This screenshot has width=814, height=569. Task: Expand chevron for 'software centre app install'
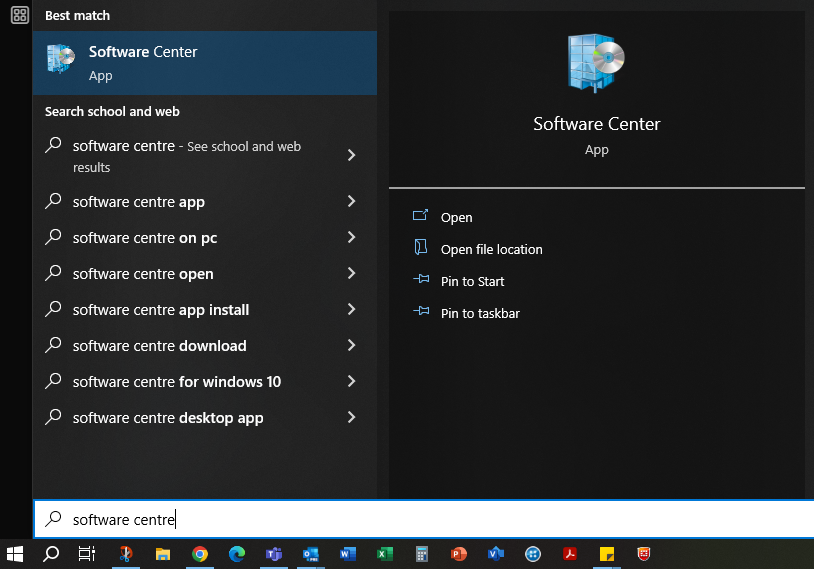(351, 309)
